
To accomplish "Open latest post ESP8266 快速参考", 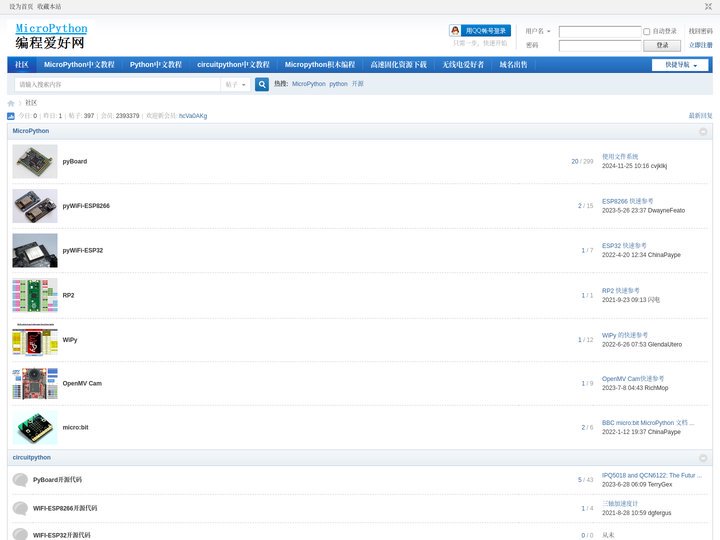I will [628, 201].
